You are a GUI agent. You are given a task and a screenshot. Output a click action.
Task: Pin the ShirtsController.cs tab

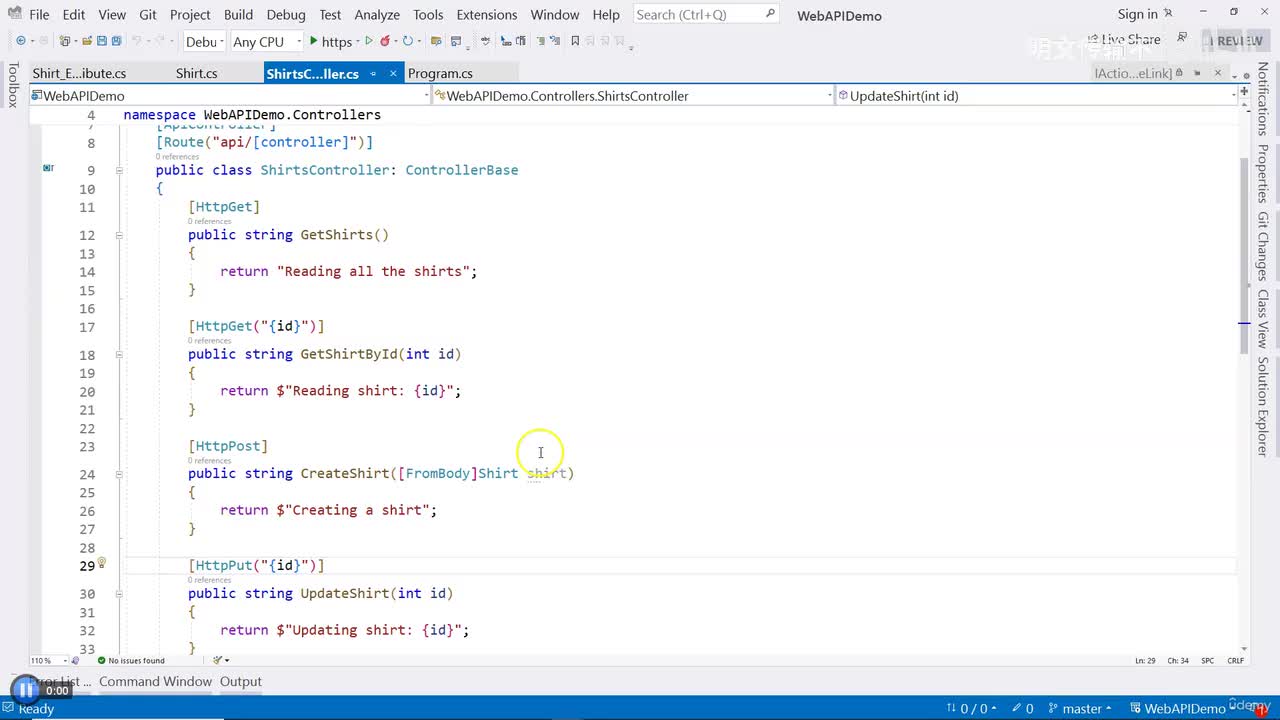tap(372, 73)
